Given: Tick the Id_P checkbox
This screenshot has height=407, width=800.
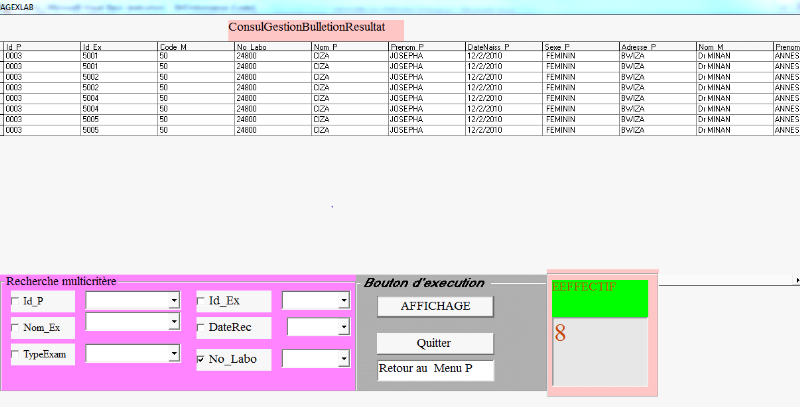Looking at the screenshot, I should pos(15,301).
